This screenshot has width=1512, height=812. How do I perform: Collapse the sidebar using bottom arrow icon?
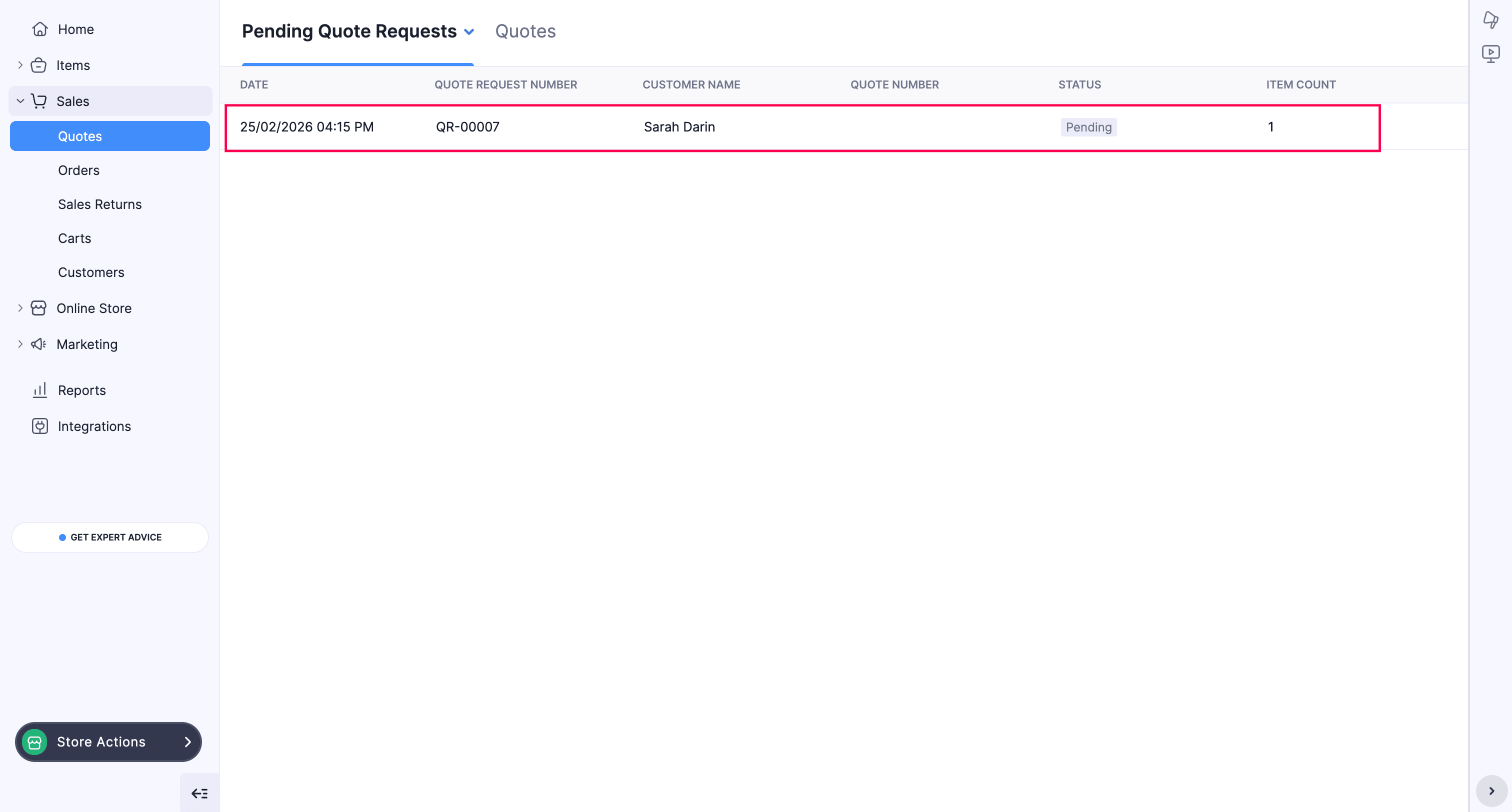[x=199, y=792]
